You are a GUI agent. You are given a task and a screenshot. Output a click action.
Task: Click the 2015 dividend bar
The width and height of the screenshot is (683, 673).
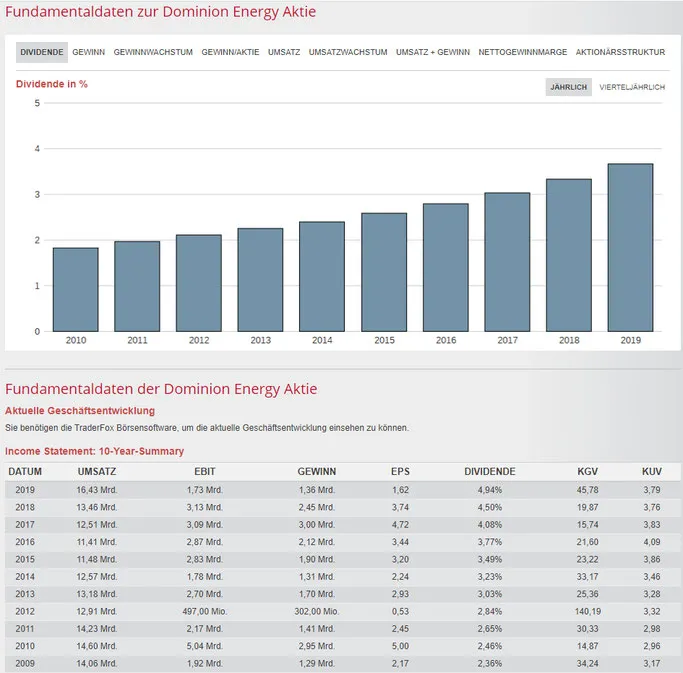pos(384,272)
